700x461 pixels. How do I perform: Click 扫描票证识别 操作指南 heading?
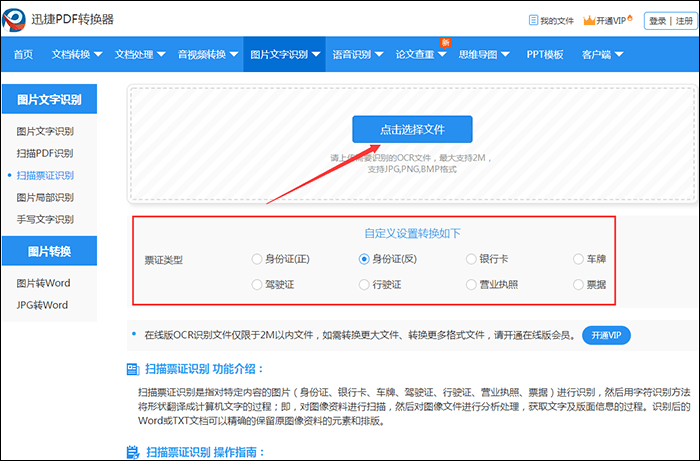tap(205, 452)
